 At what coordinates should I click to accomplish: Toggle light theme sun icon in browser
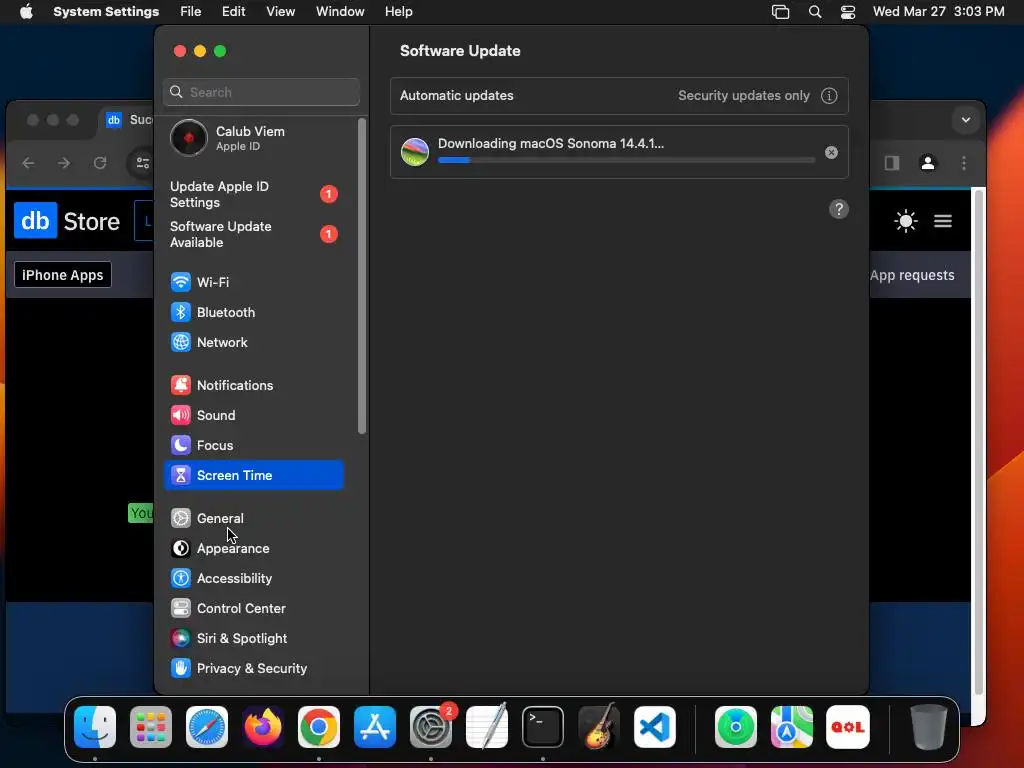click(x=906, y=221)
